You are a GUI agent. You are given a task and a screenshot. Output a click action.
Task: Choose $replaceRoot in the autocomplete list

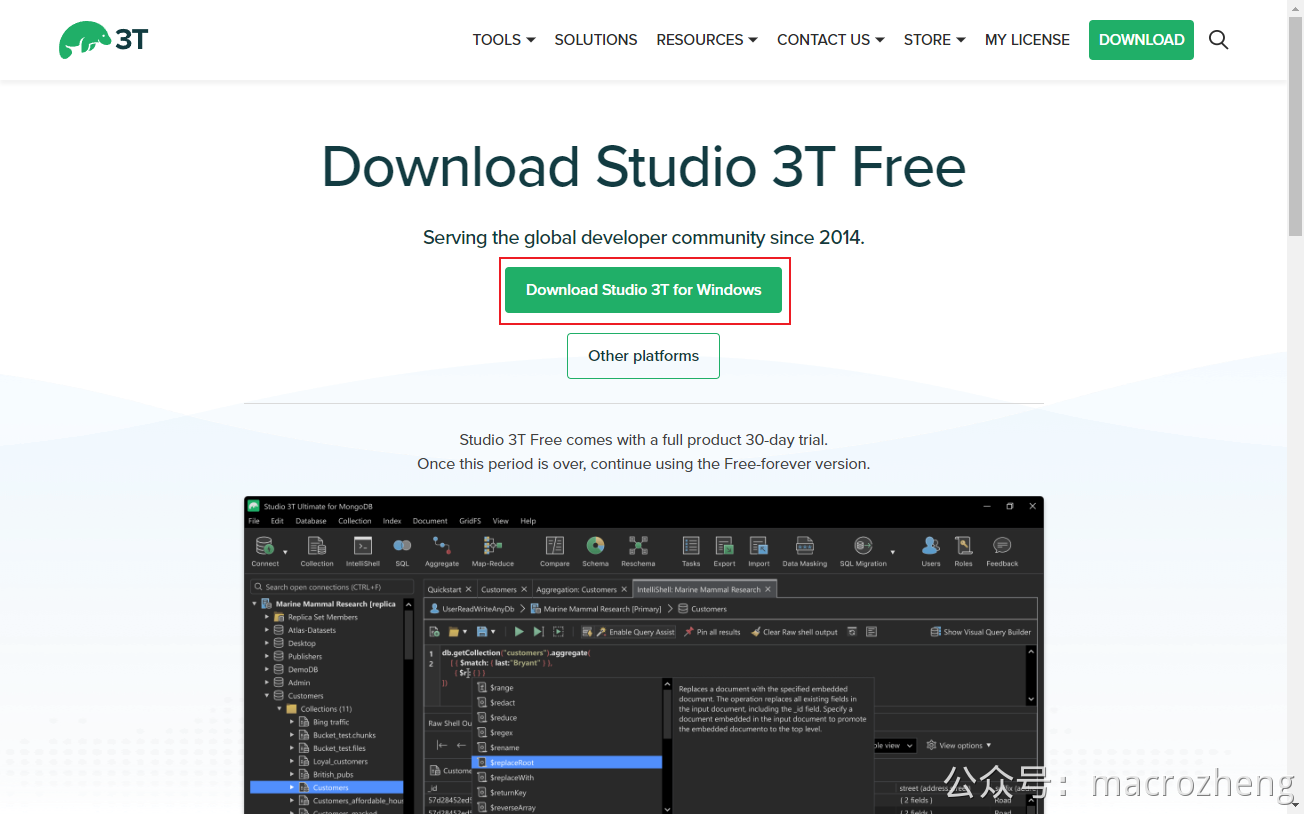(567, 762)
